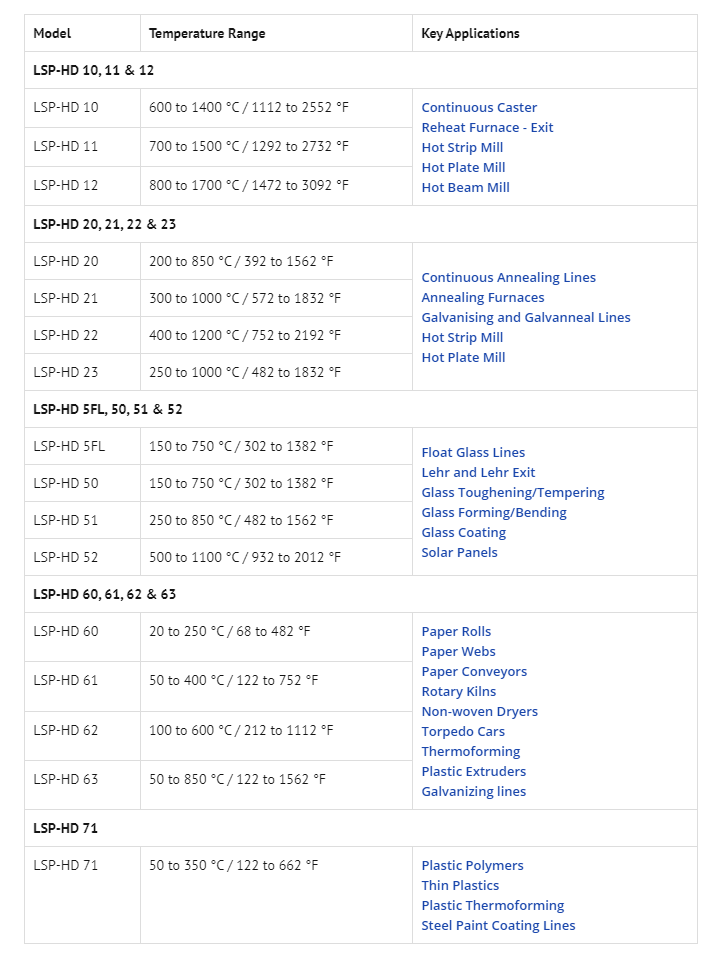Click the Reheat Furnace - Exit link
This screenshot has width=715, height=957.
point(487,128)
